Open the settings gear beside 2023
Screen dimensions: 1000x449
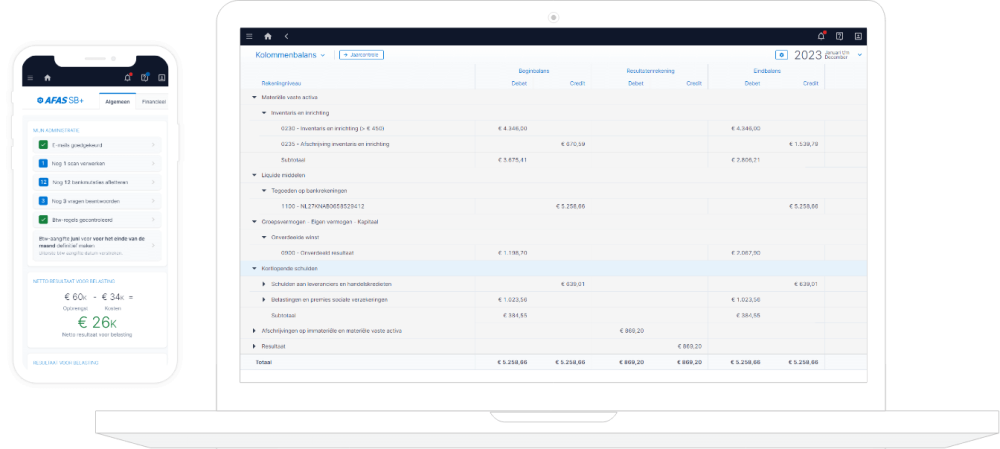pos(782,55)
